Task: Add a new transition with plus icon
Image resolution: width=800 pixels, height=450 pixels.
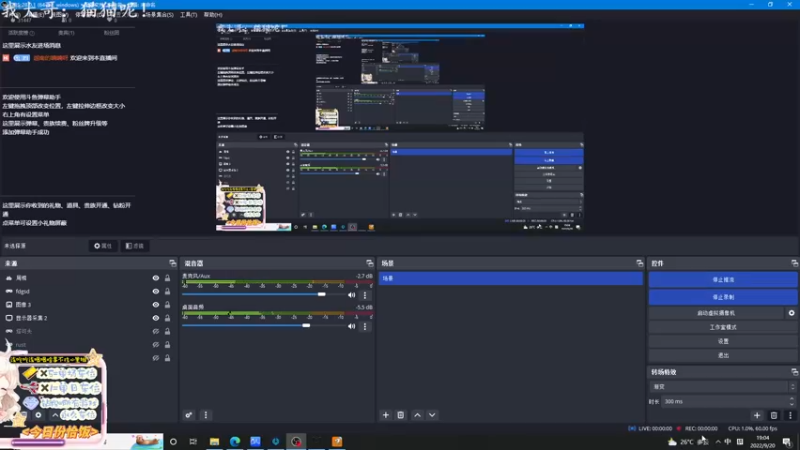Action: pos(757,415)
